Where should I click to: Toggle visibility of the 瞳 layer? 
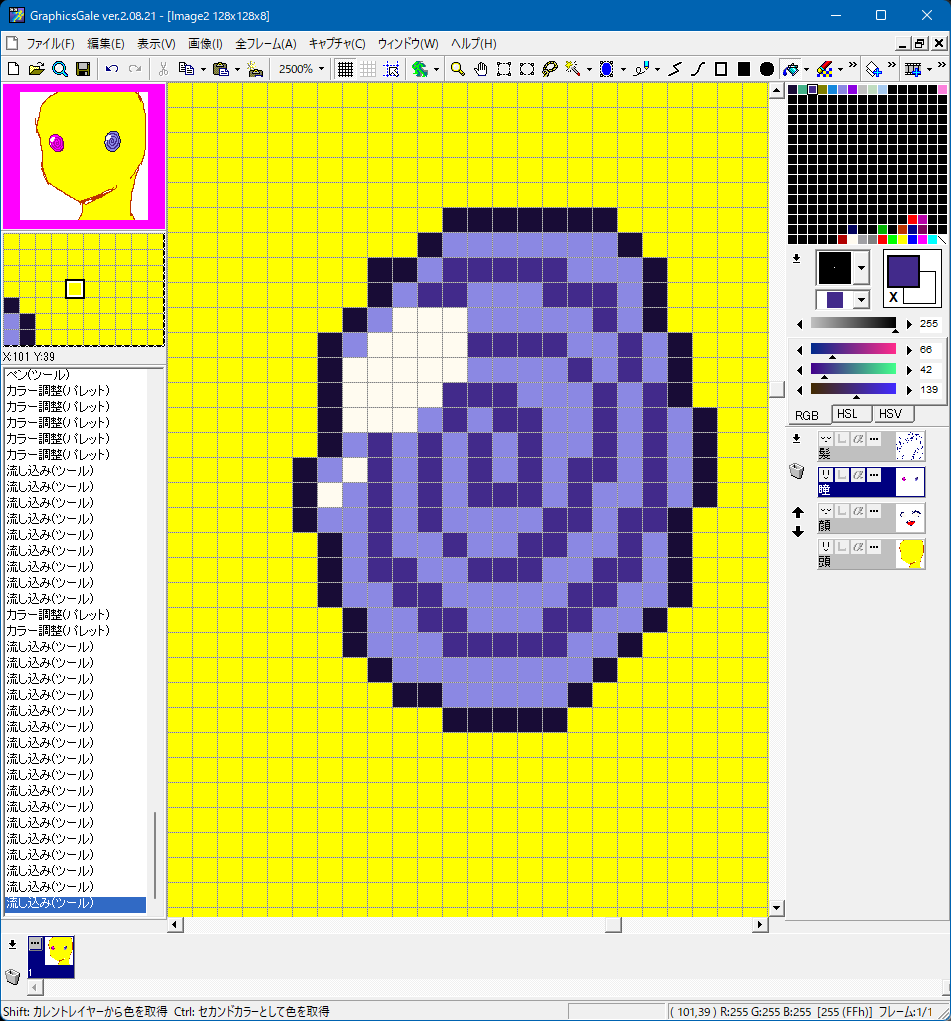[826, 475]
